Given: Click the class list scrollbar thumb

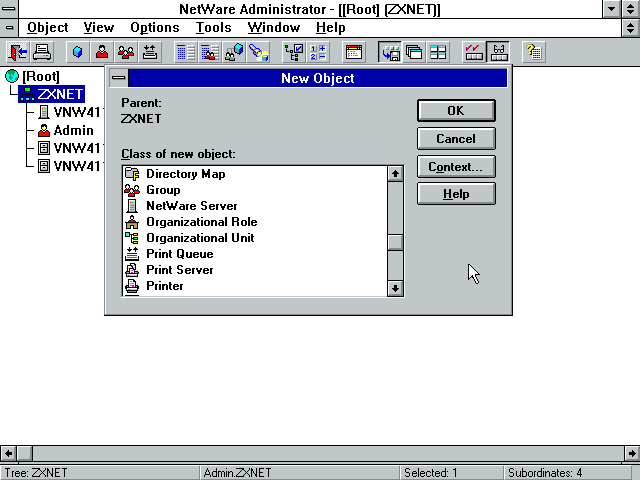Looking at the screenshot, I should point(395,242).
